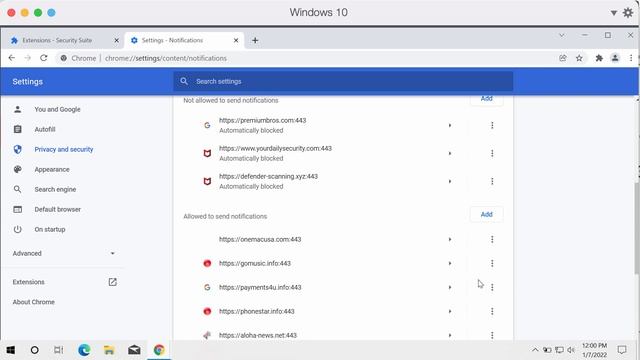640x360 pixels.
Task: Open more actions for phonestar.info
Action: pos(492,311)
